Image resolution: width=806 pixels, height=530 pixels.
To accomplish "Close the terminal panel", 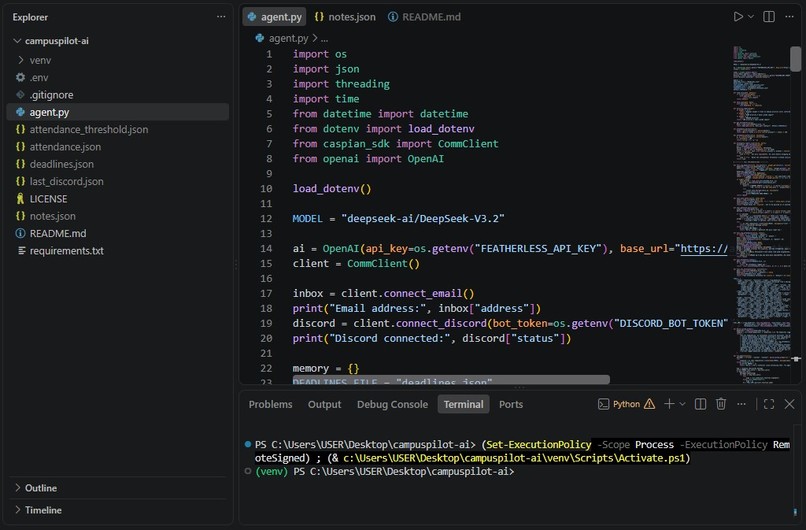I will click(x=790, y=404).
